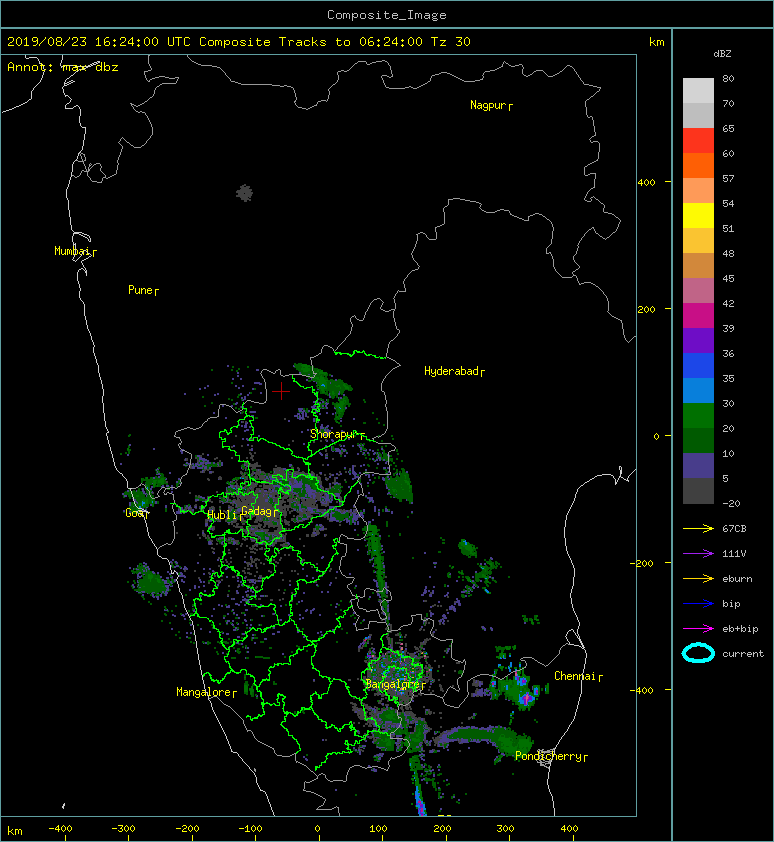This screenshot has width=774, height=842.
Task: Click the 2019/08/23 16:24:00 UTC timestamp
Action: pos(99,42)
